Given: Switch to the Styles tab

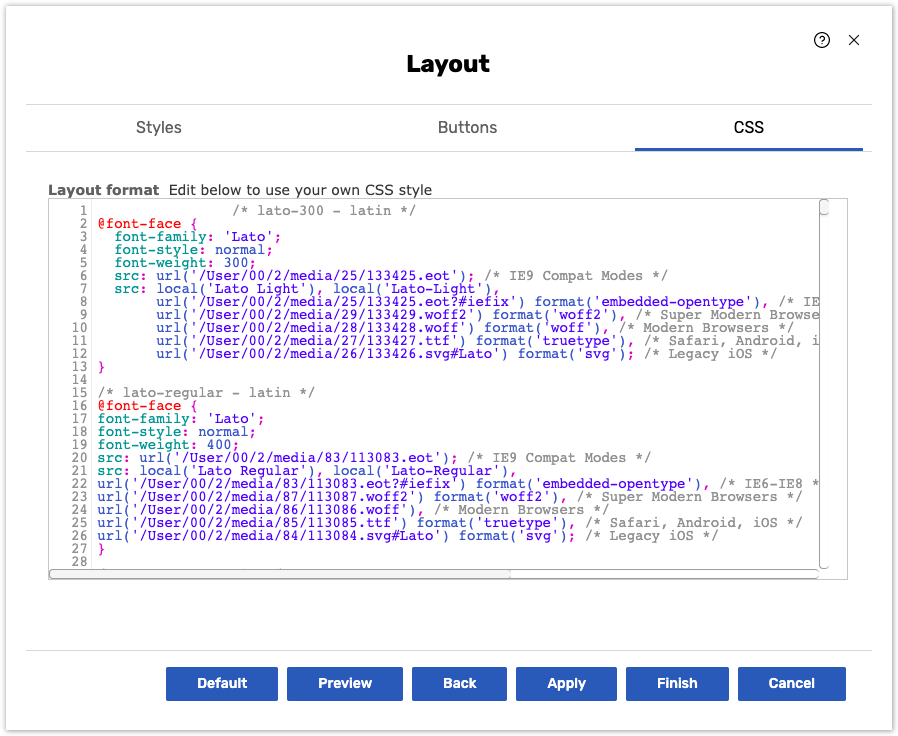Looking at the screenshot, I should [159, 127].
